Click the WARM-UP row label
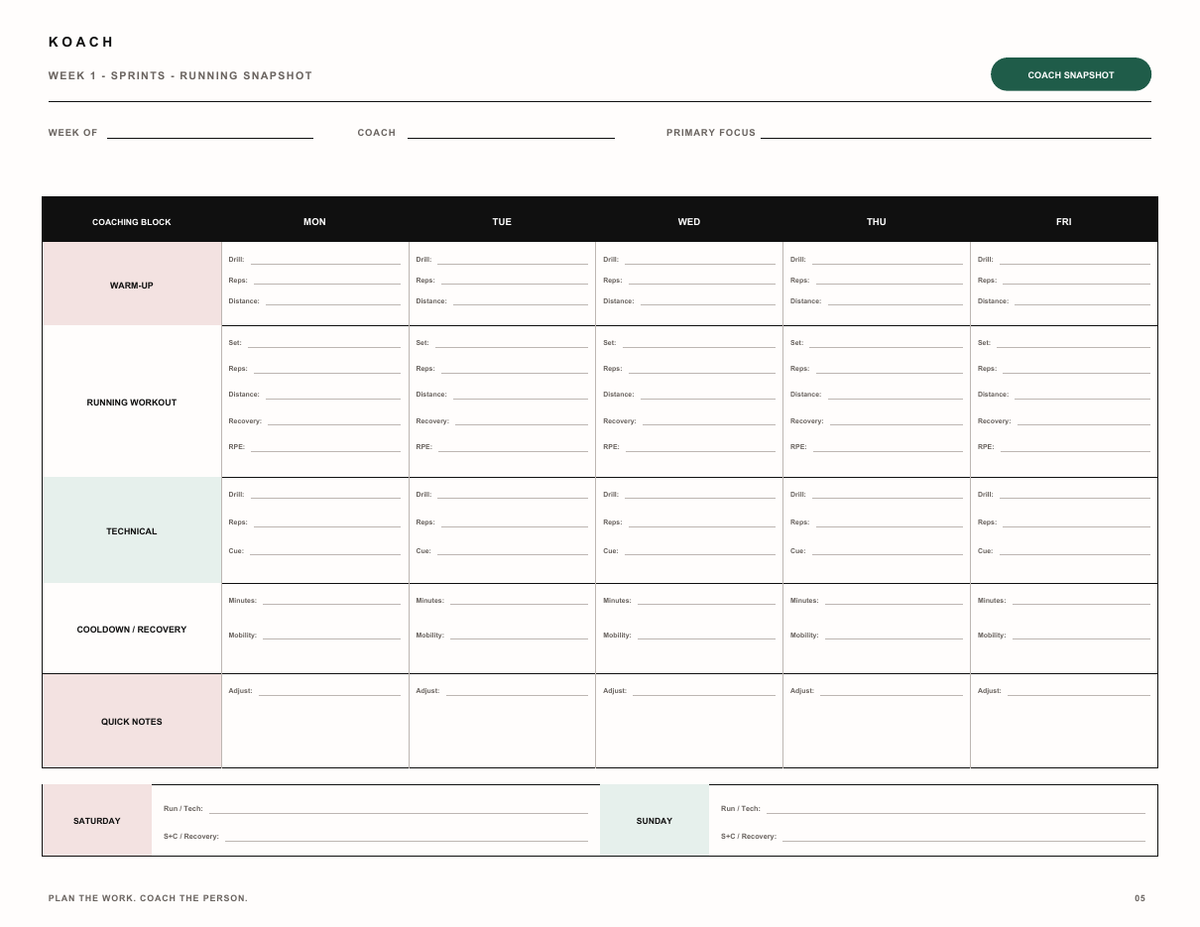 (131, 285)
